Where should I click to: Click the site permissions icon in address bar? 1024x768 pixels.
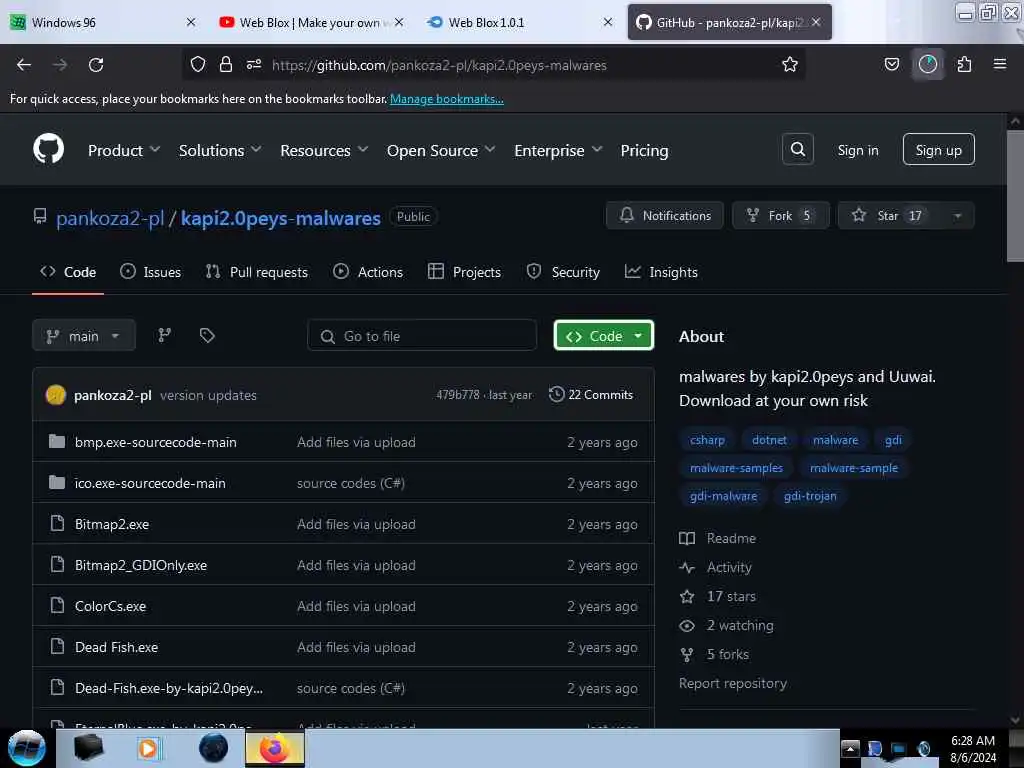[x=254, y=64]
